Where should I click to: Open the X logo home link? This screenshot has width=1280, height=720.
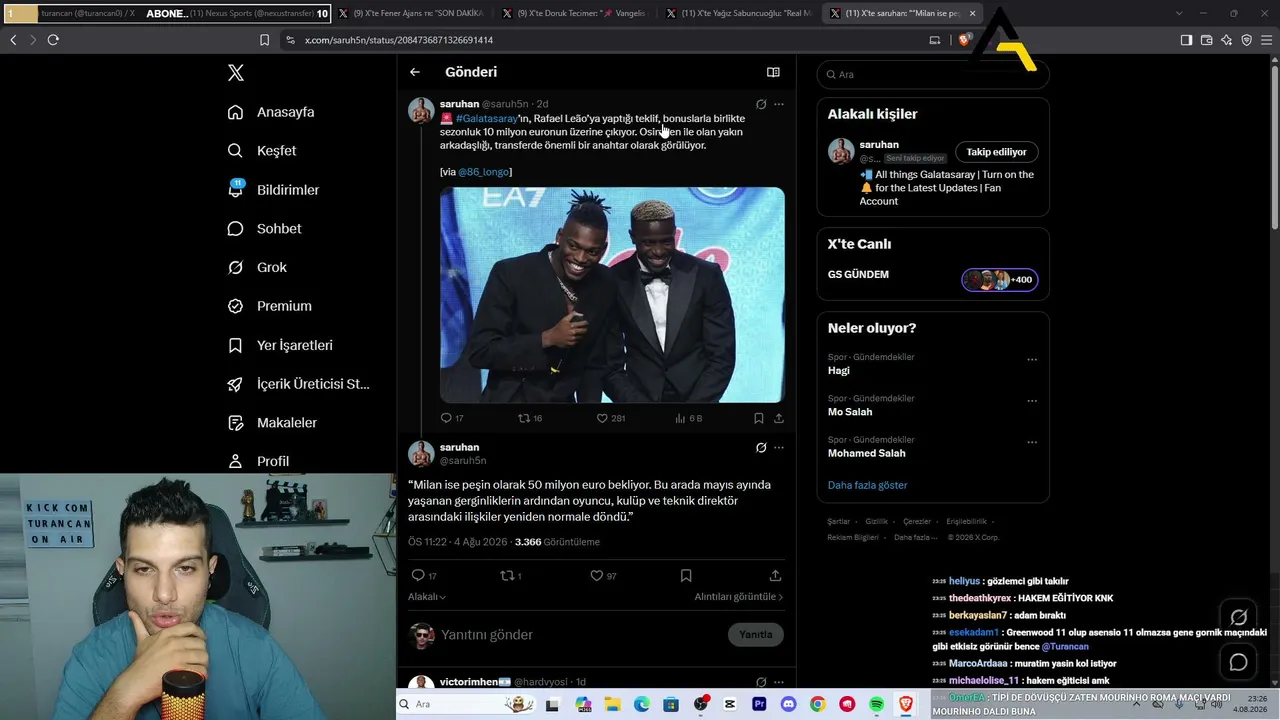pos(235,73)
